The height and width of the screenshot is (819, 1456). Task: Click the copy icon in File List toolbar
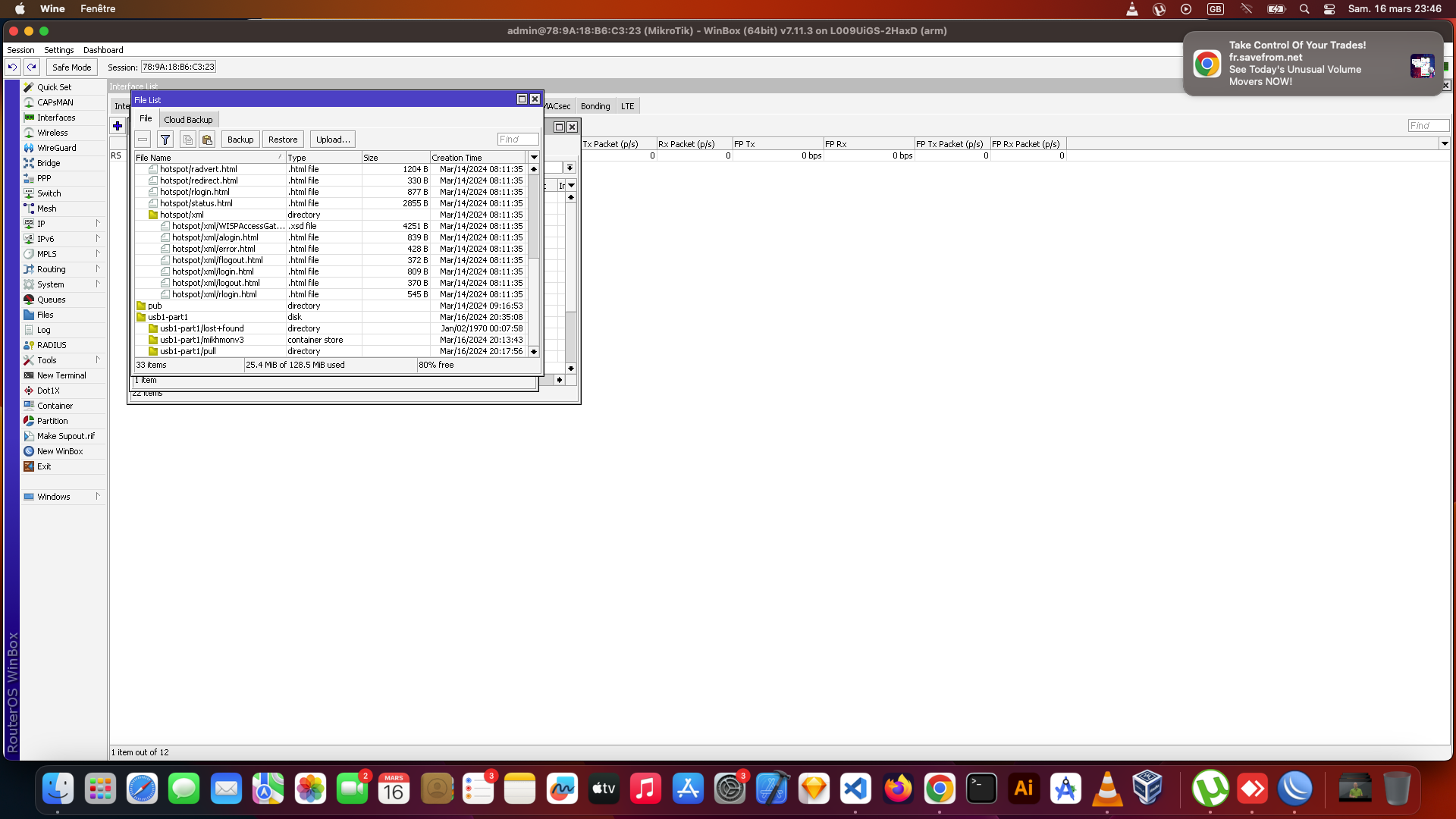pos(187,140)
